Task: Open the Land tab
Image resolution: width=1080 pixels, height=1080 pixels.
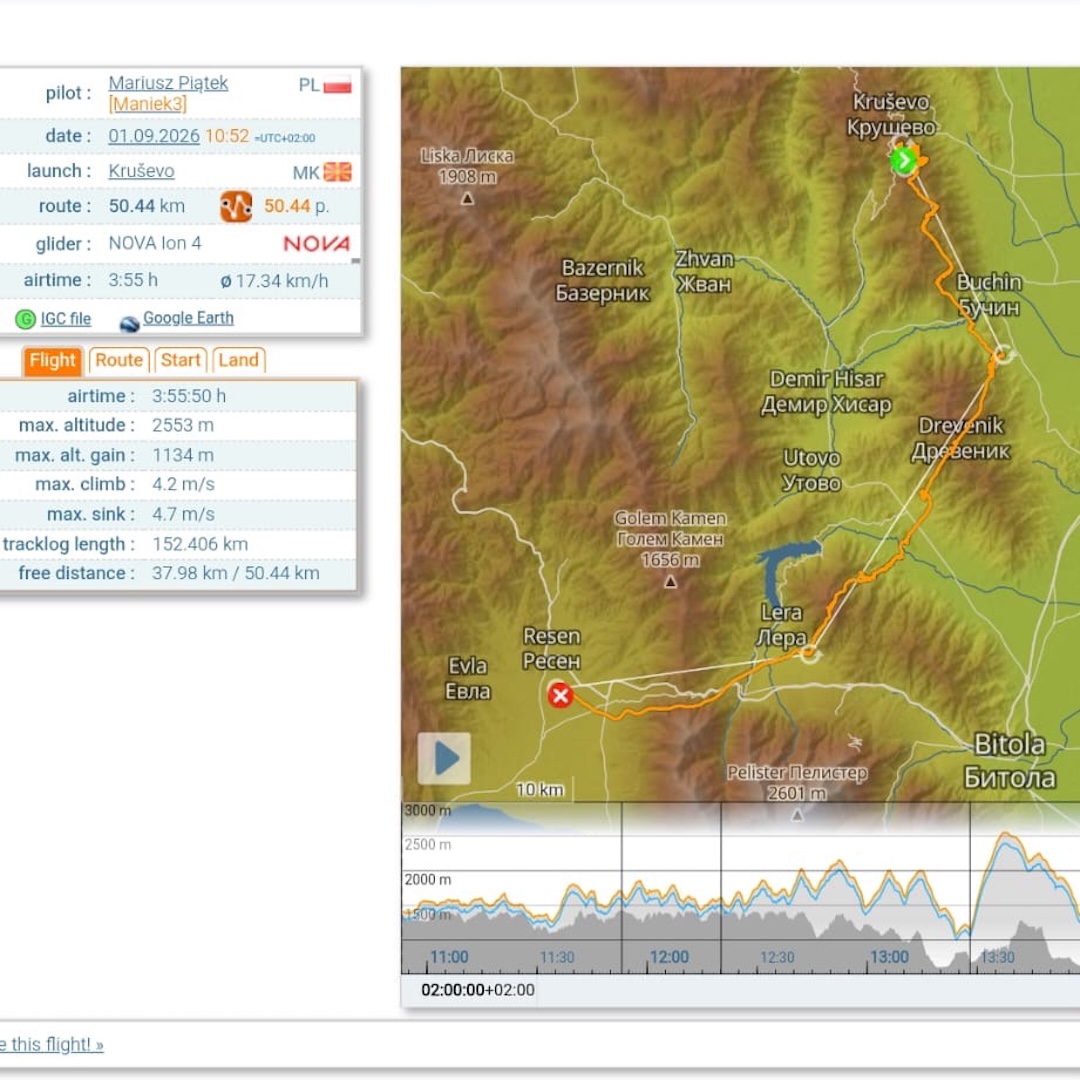Action: (238, 360)
